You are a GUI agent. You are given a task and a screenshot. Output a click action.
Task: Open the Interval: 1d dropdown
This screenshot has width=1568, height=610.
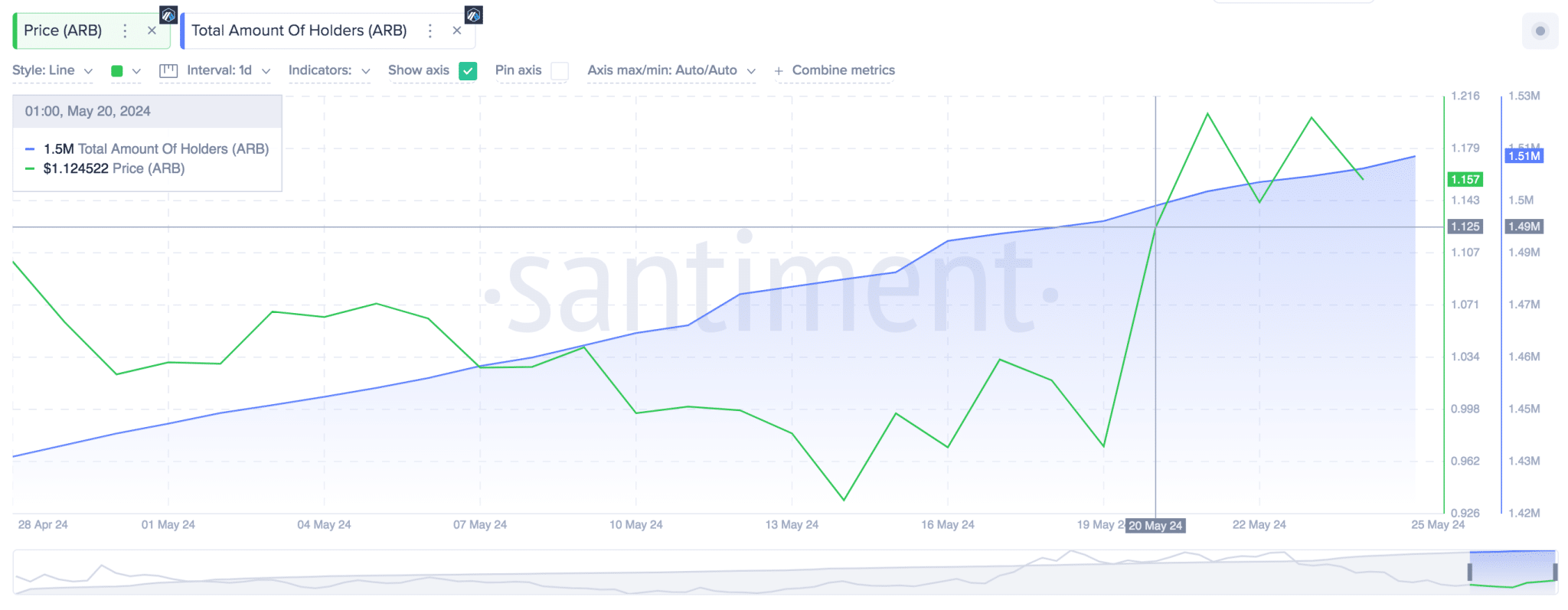click(x=228, y=70)
